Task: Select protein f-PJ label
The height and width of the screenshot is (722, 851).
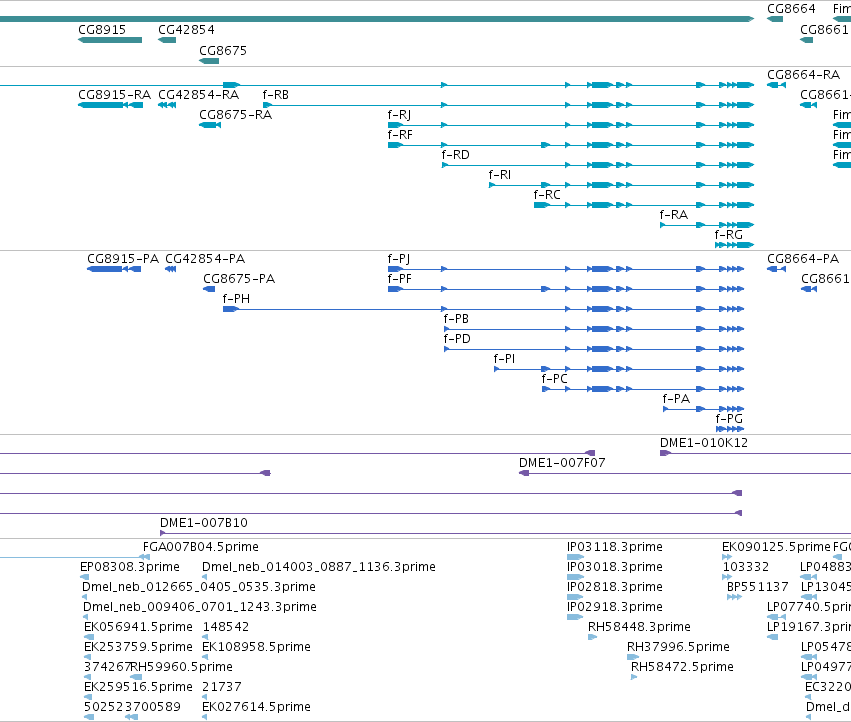Action: [x=399, y=259]
